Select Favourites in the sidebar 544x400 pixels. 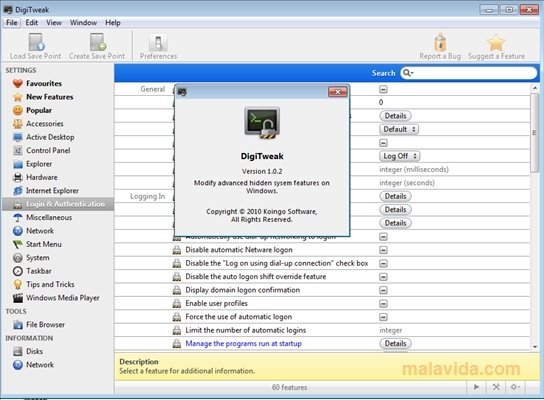pyautogui.click(x=44, y=83)
